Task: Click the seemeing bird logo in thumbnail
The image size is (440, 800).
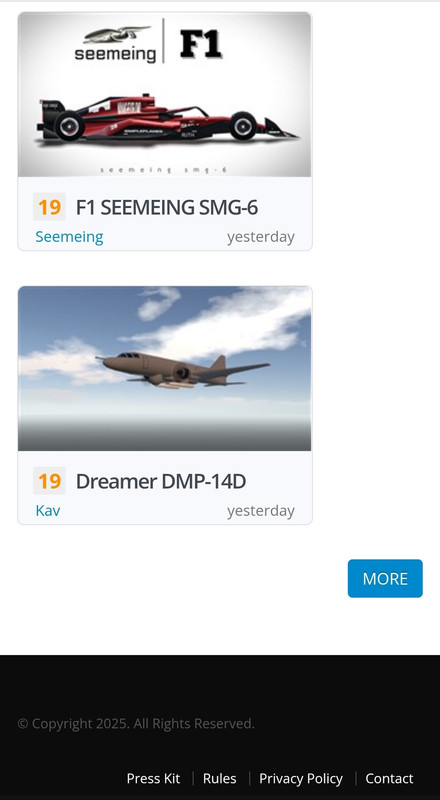Action: 116,35
